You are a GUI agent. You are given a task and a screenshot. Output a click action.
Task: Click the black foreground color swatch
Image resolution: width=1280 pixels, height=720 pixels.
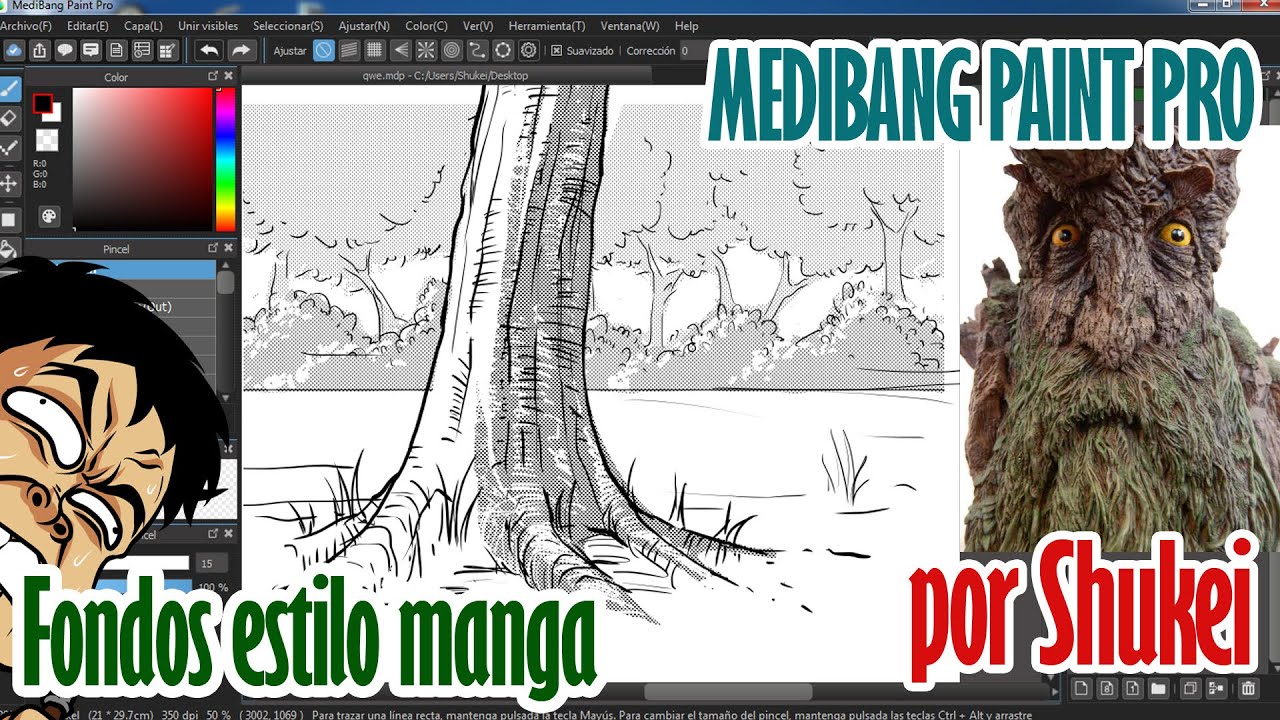tap(42, 103)
